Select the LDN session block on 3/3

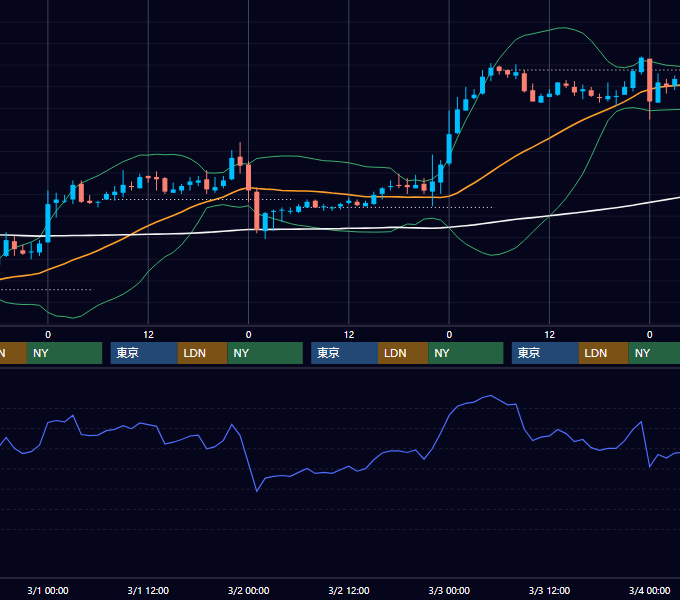coord(604,353)
